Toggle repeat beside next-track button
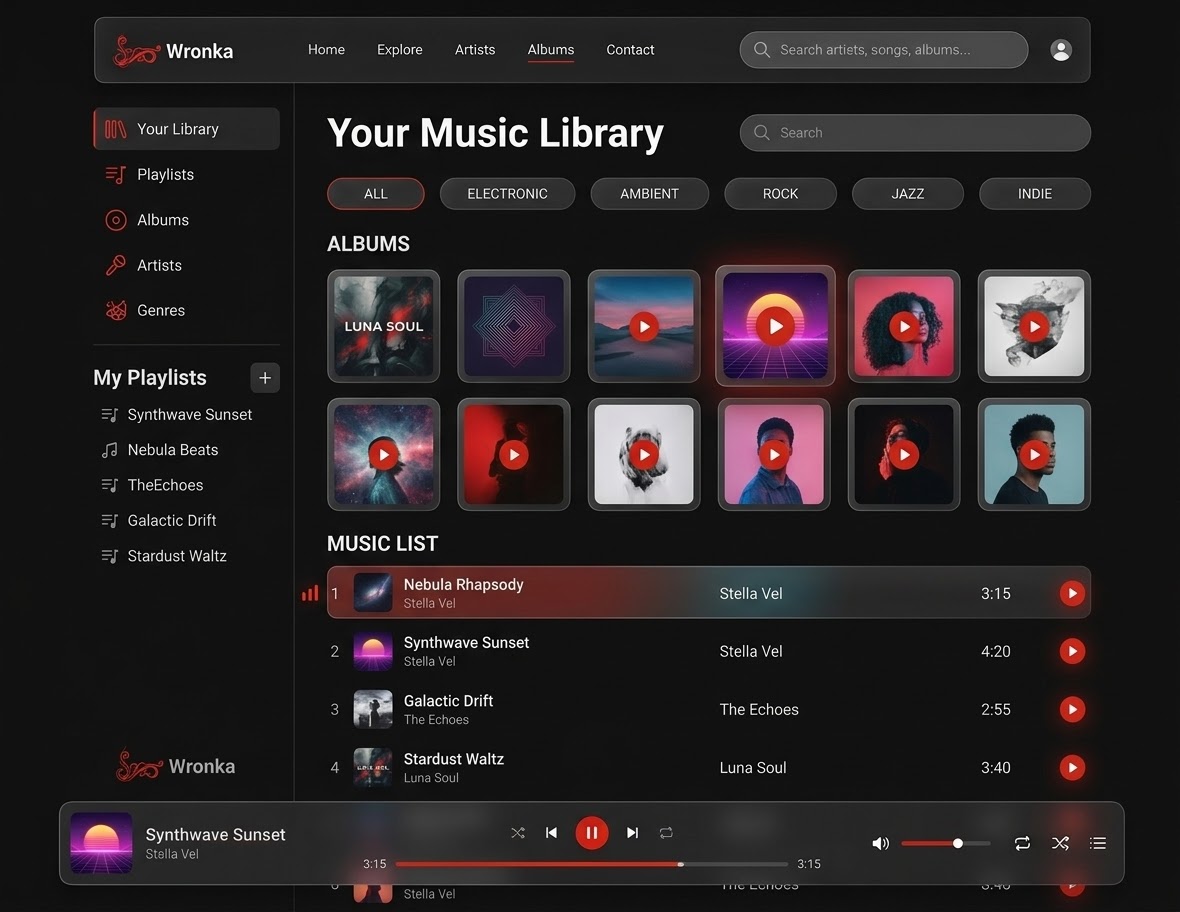This screenshot has width=1180, height=912. click(666, 833)
